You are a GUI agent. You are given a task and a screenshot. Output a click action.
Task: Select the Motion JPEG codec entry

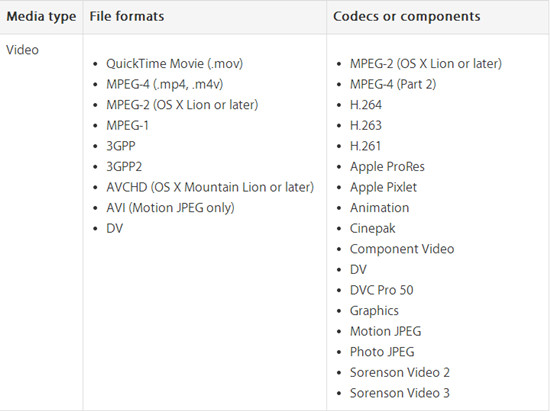point(385,331)
